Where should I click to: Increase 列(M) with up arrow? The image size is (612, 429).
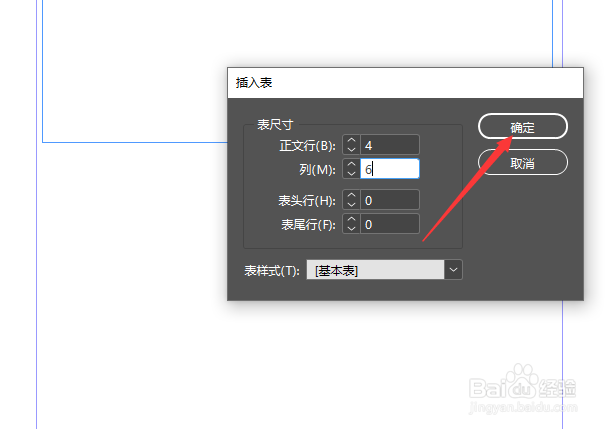[x=351, y=164]
